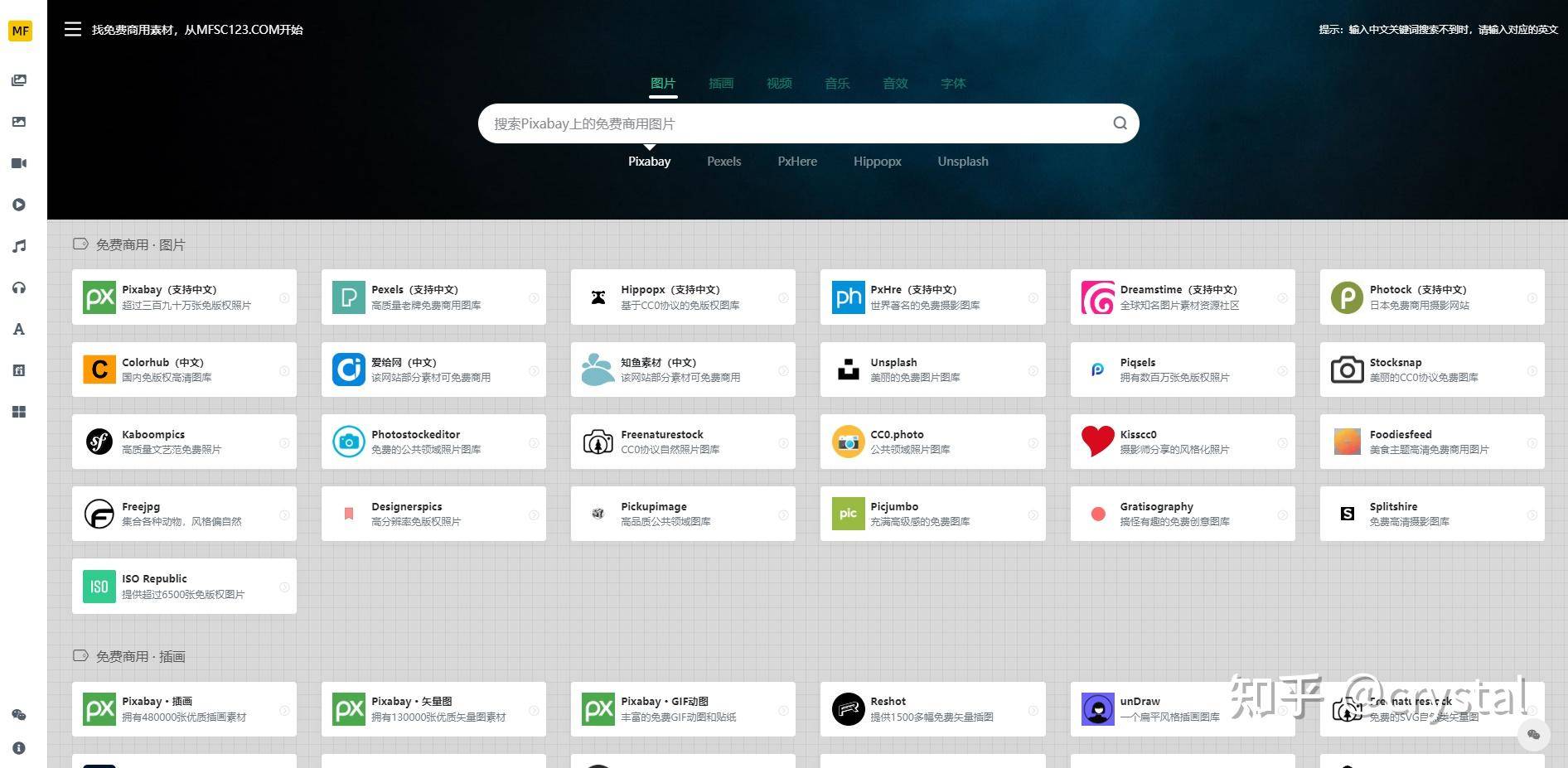This screenshot has height=768, width=1568.
Task: Open the Pickupimage site card
Action: point(683,514)
